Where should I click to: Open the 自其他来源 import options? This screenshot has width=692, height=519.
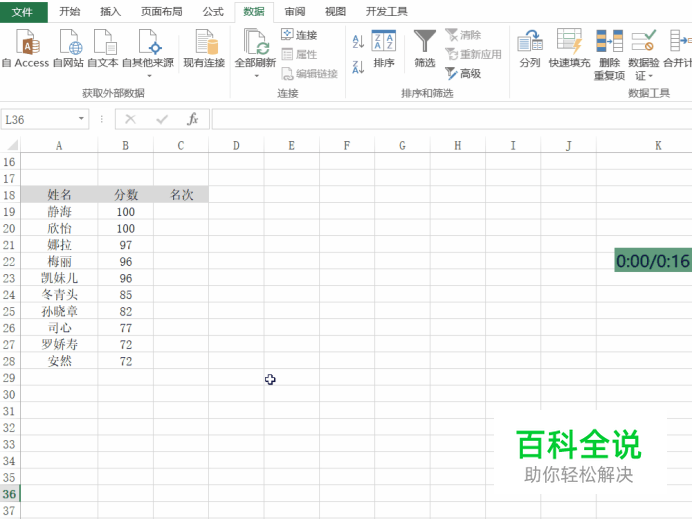pyautogui.click(x=148, y=53)
